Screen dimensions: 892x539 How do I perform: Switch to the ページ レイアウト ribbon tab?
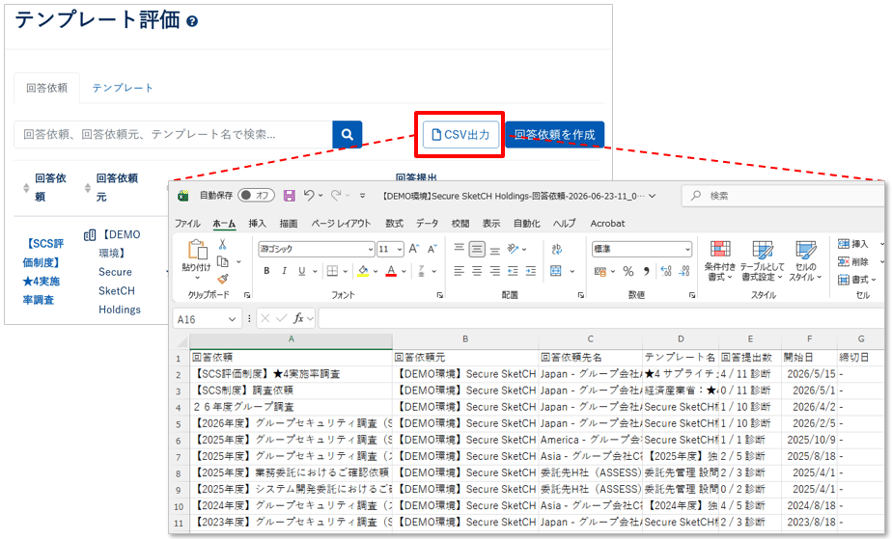(x=341, y=224)
